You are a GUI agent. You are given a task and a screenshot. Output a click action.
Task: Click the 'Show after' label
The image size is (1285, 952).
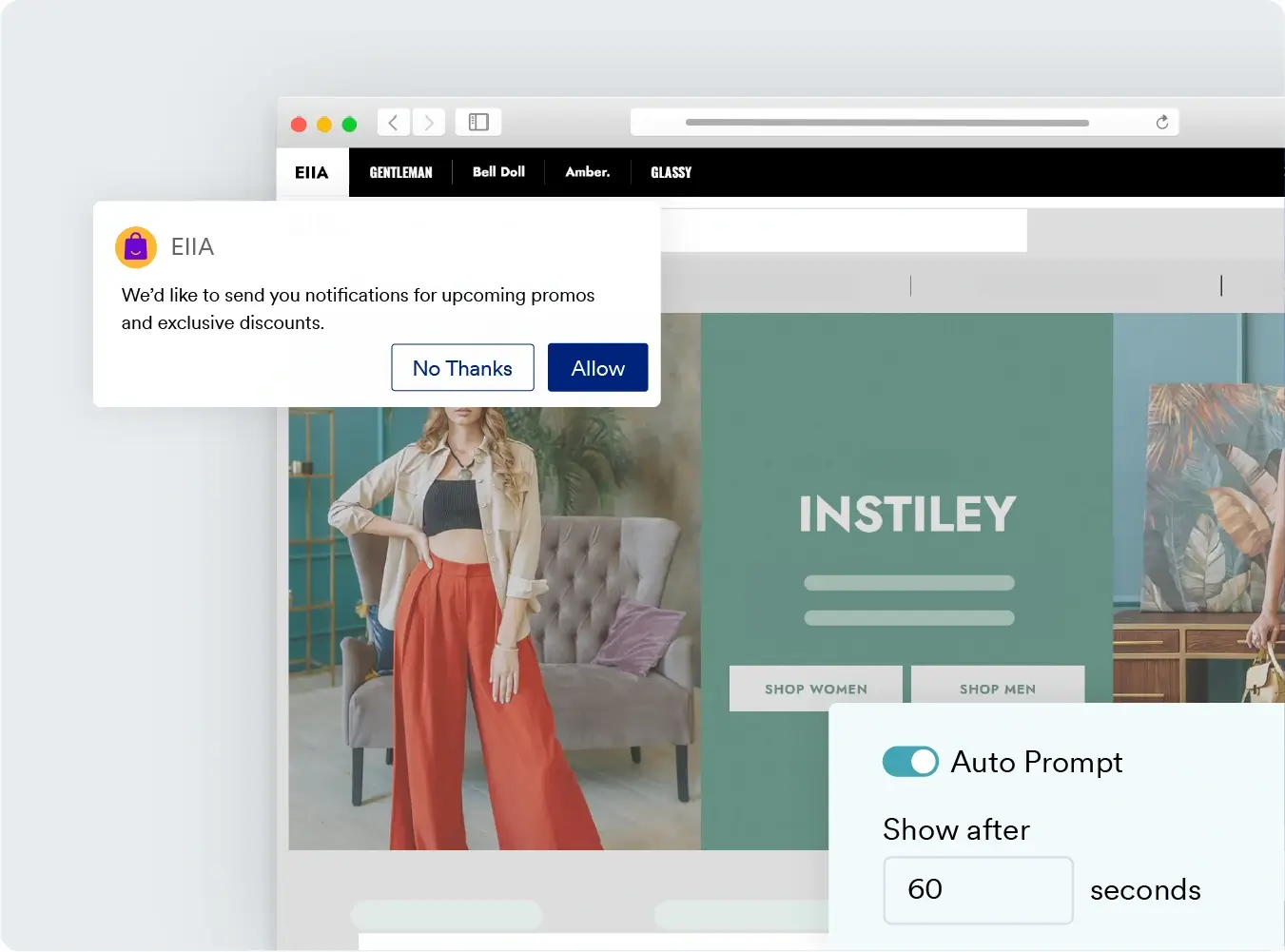(x=956, y=829)
